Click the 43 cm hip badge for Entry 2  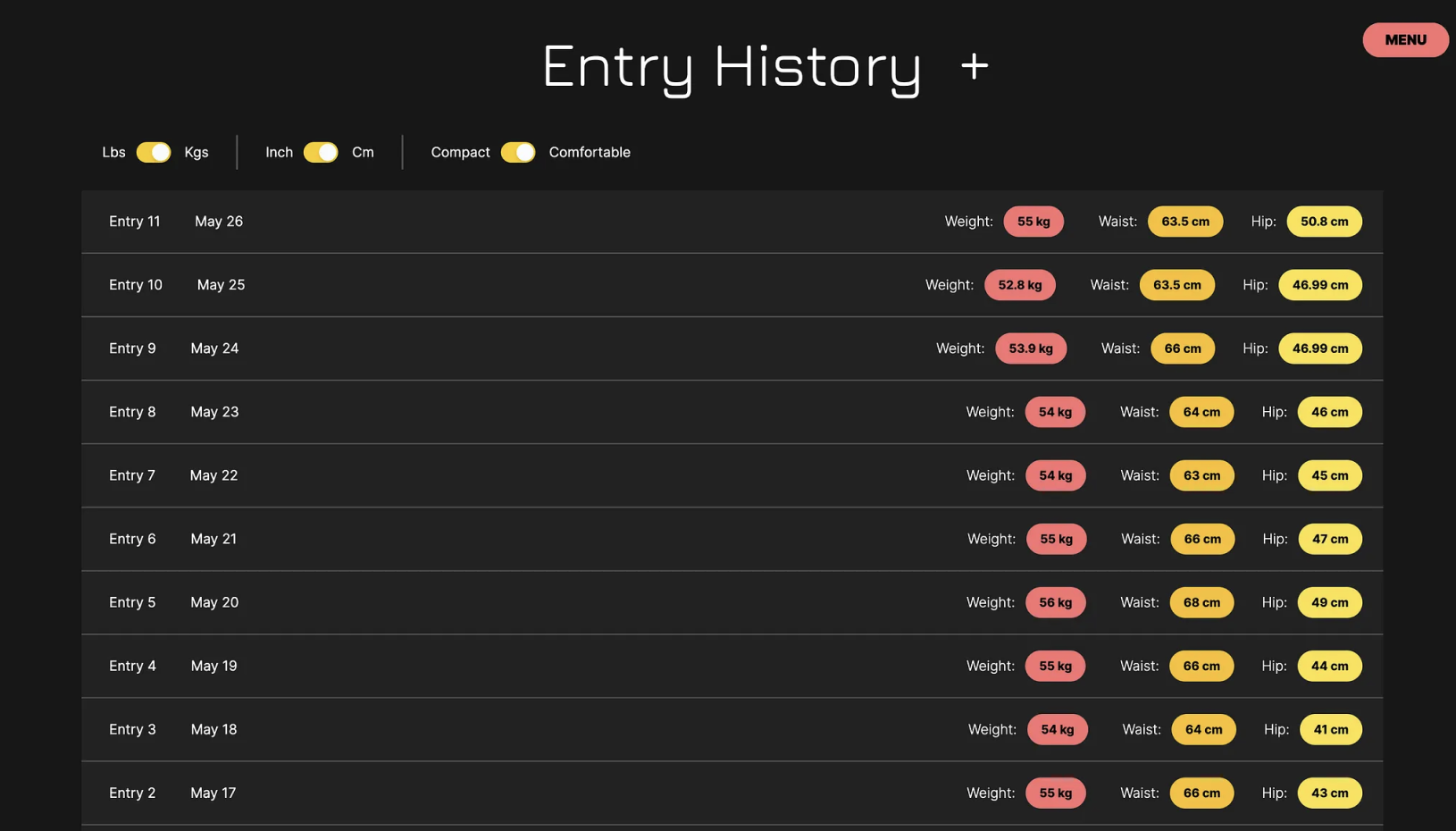(1329, 793)
